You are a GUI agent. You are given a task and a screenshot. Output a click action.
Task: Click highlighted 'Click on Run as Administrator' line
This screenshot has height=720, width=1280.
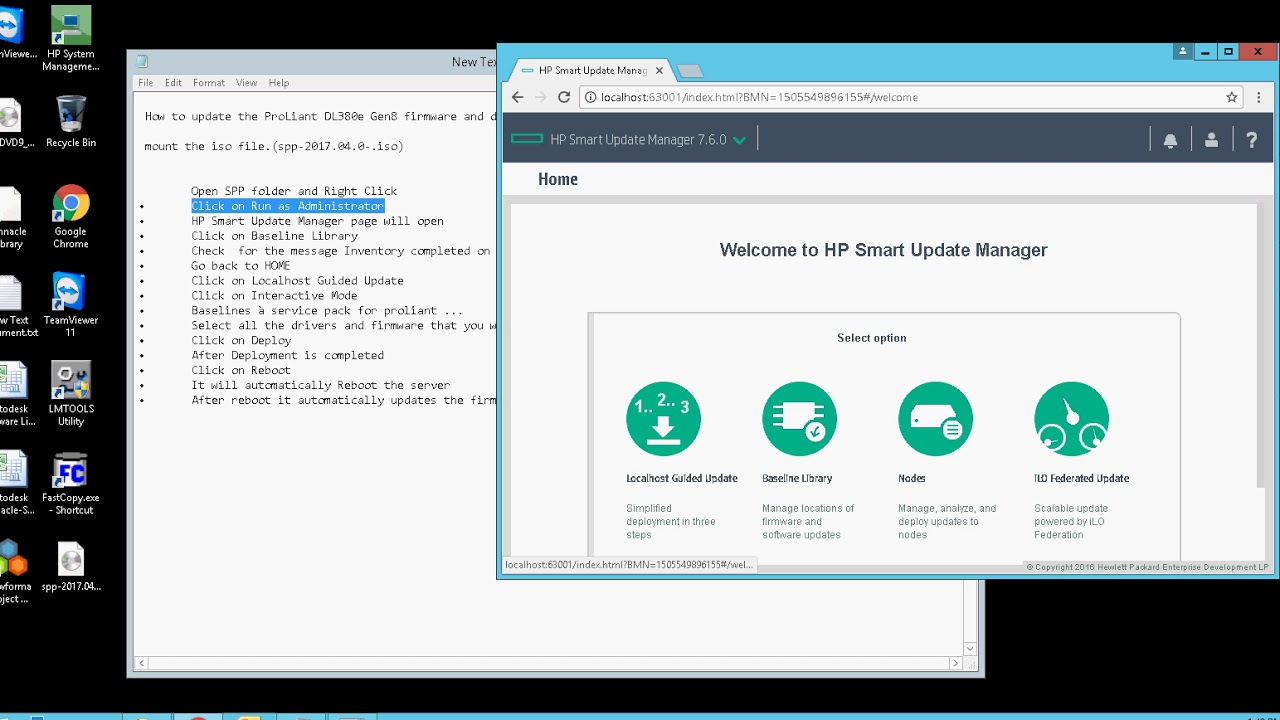[288, 206]
